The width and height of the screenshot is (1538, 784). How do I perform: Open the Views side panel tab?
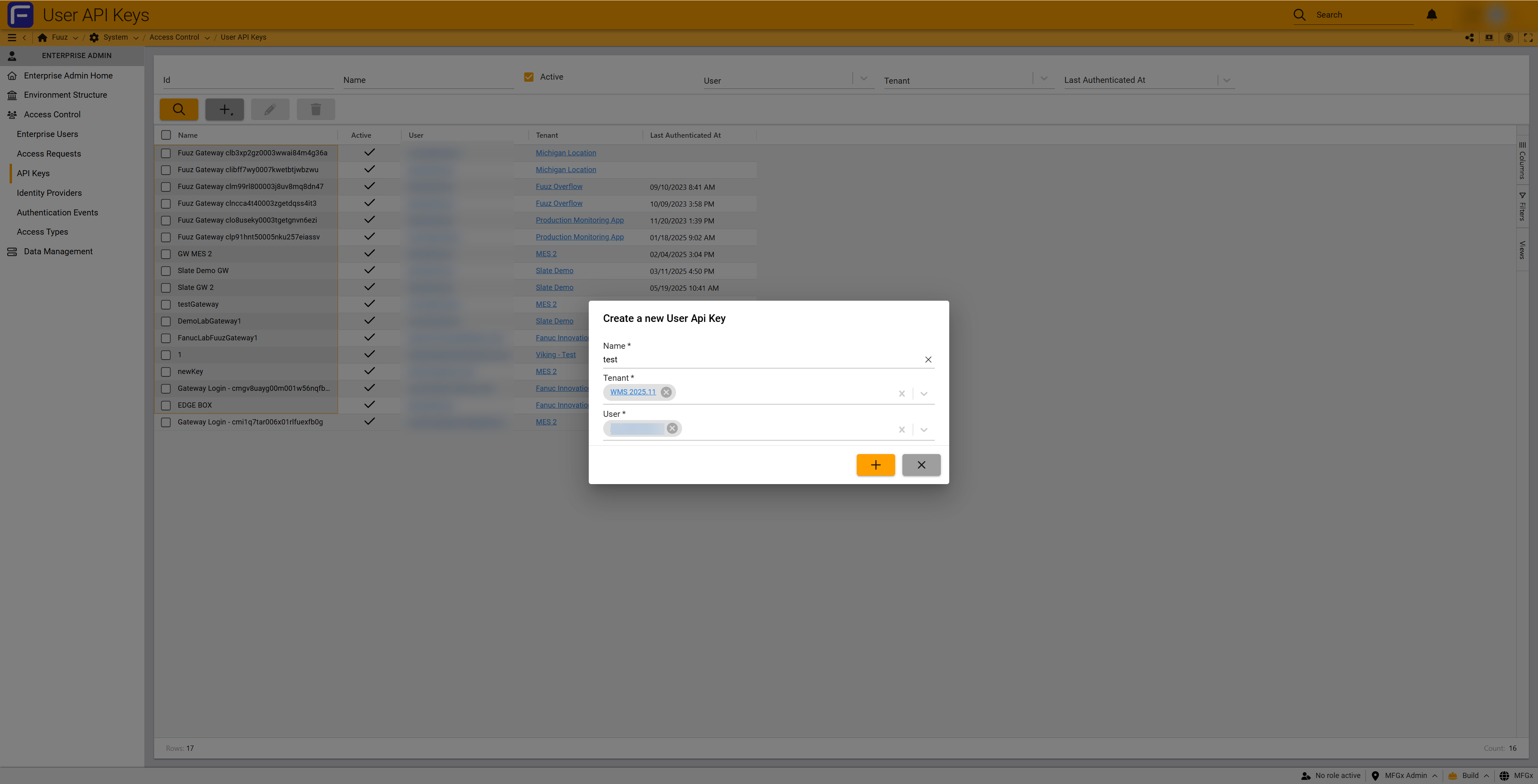point(1522,249)
